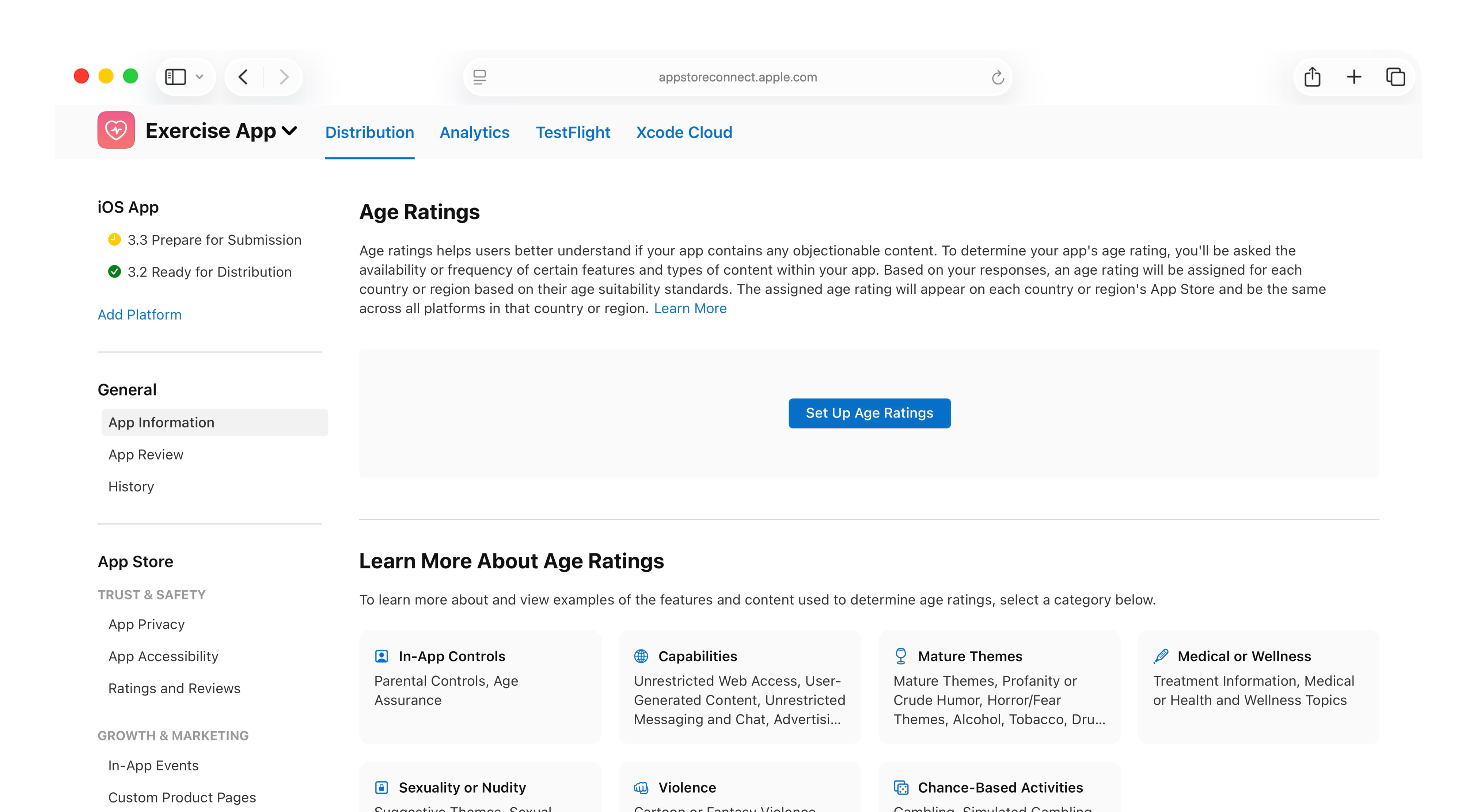This screenshot has width=1477, height=812.
Task: Click the In-App Controls person icon
Action: tap(382, 656)
